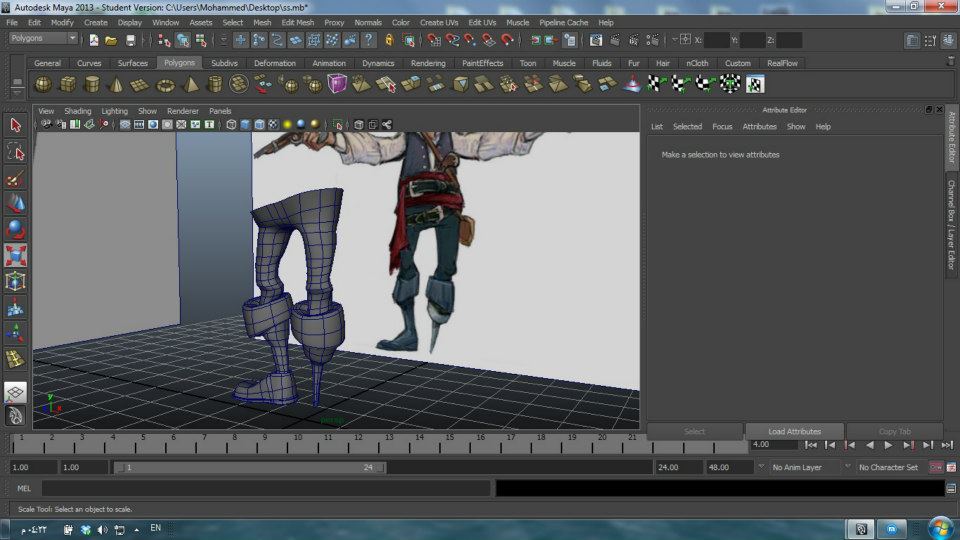Click the purple cube shelf icon
The height and width of the screenshot is (540, 960).
coord(337,84)
